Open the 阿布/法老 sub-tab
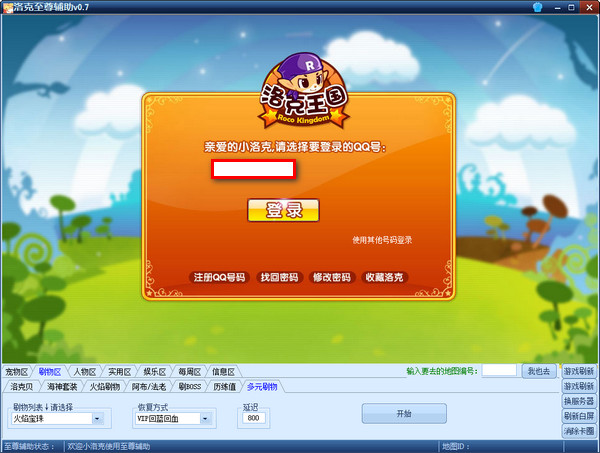600x453 pixels. [x=149, y=386]
